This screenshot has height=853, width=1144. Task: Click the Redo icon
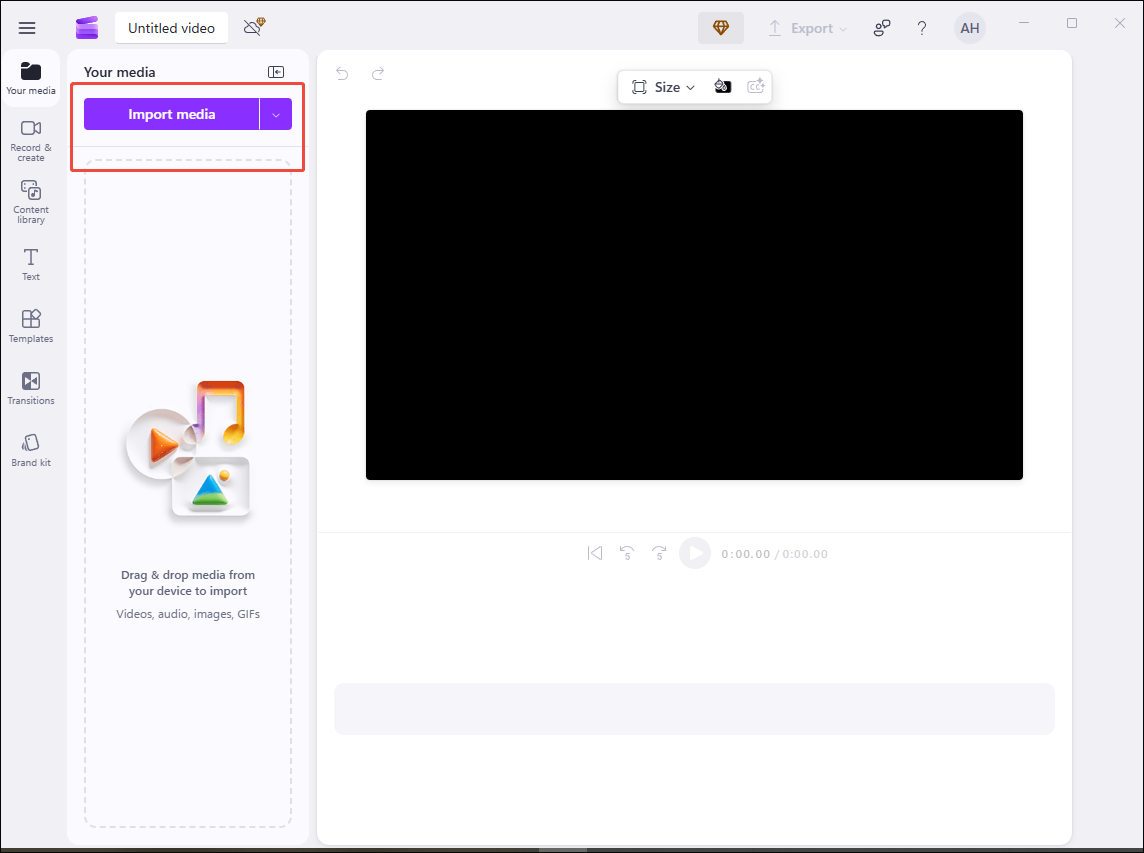[x=377, y=73]
